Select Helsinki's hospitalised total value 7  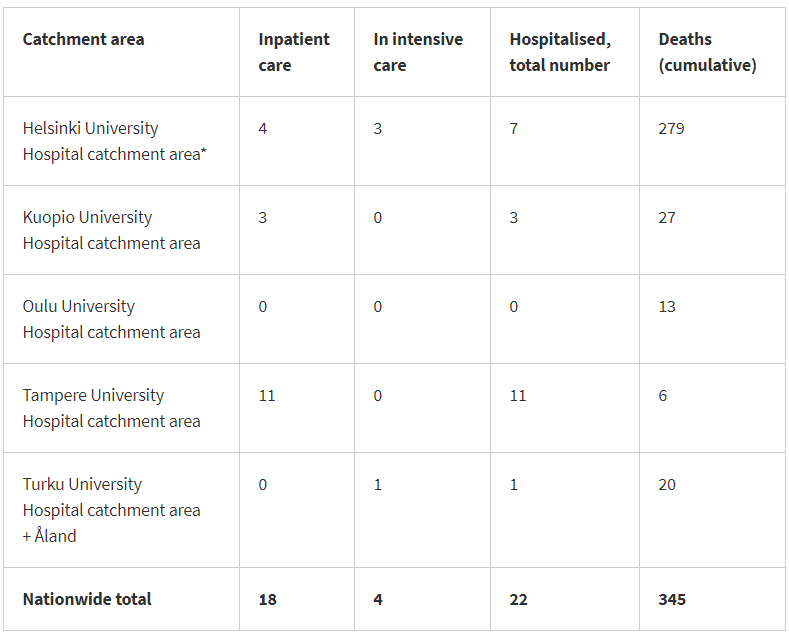[x=514, y=129]
